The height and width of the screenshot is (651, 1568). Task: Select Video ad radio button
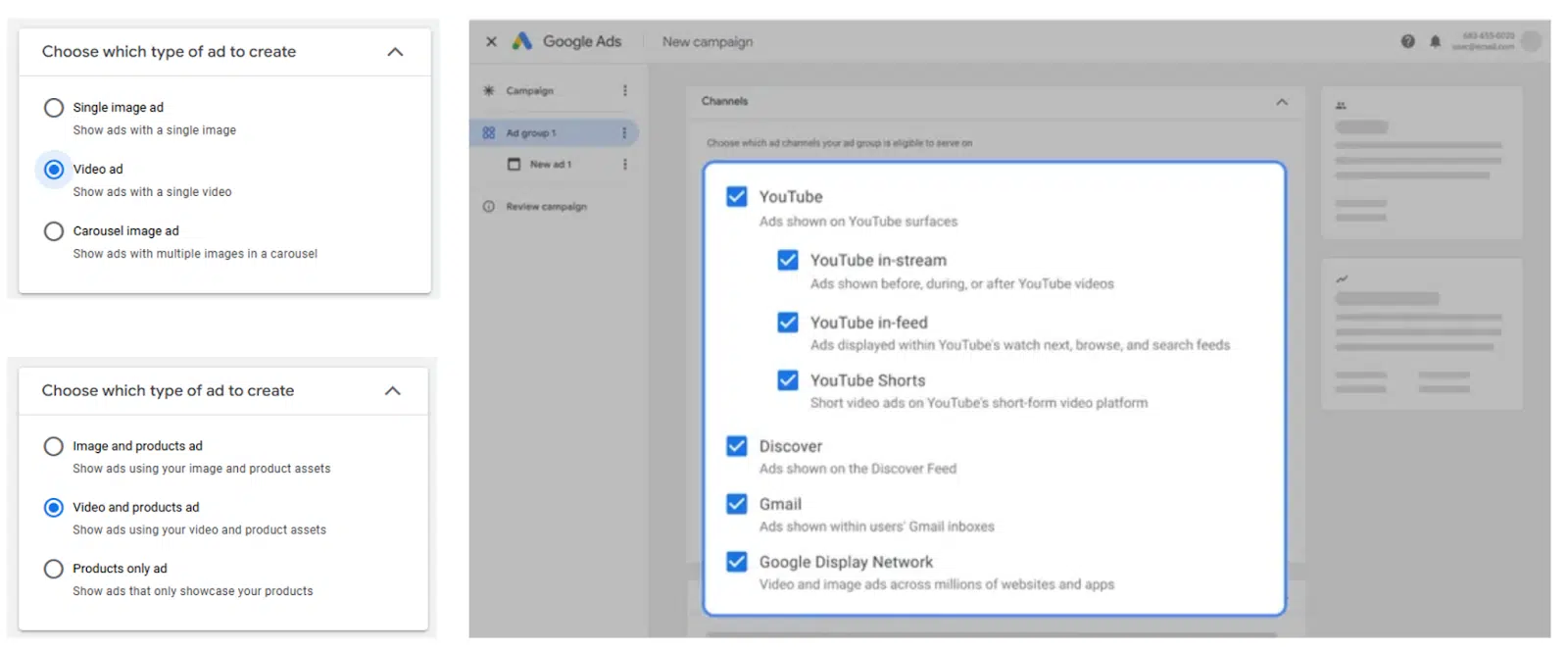pyautogui.click(x=54, y=170)
